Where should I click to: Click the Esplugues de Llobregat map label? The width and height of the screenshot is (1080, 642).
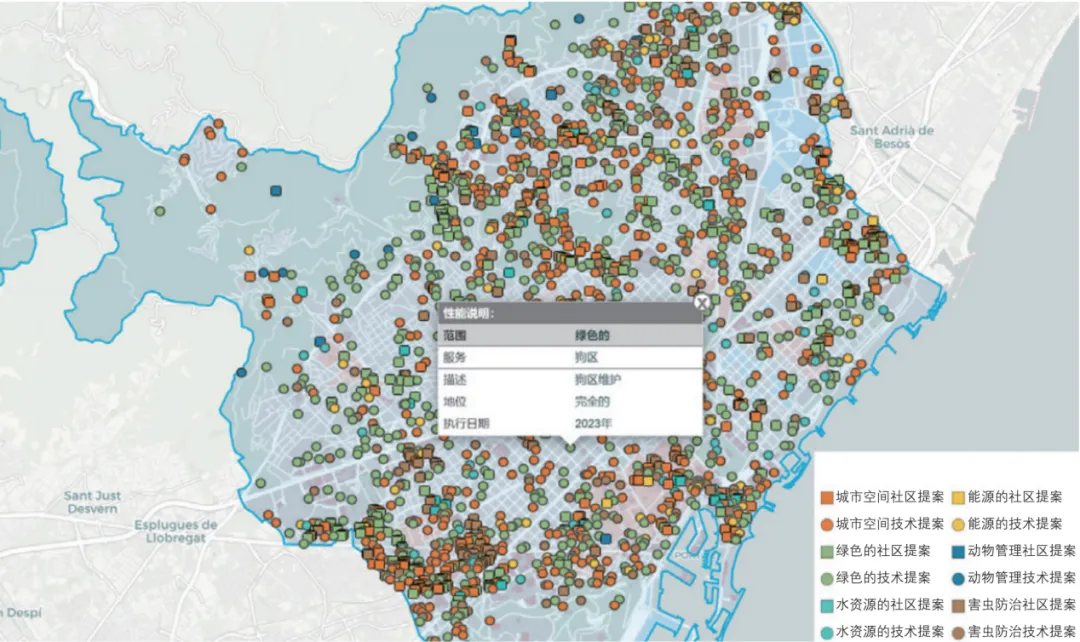click(x=175, y=532)
